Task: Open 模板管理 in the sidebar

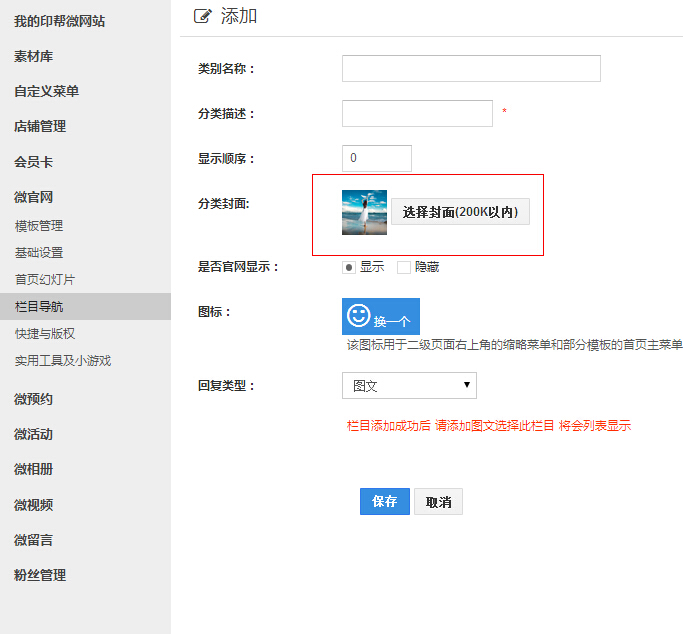Action: [39, 226]
